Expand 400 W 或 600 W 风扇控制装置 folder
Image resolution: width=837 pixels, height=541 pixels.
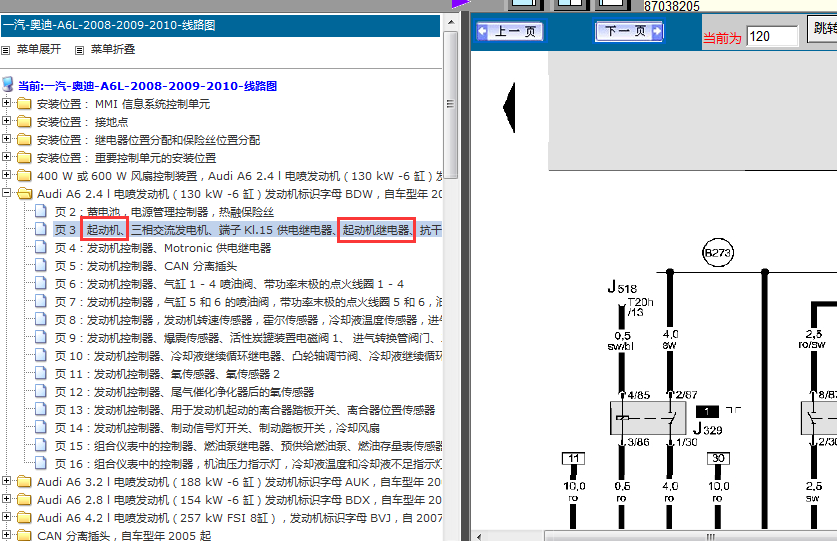[x=6, y=175]
